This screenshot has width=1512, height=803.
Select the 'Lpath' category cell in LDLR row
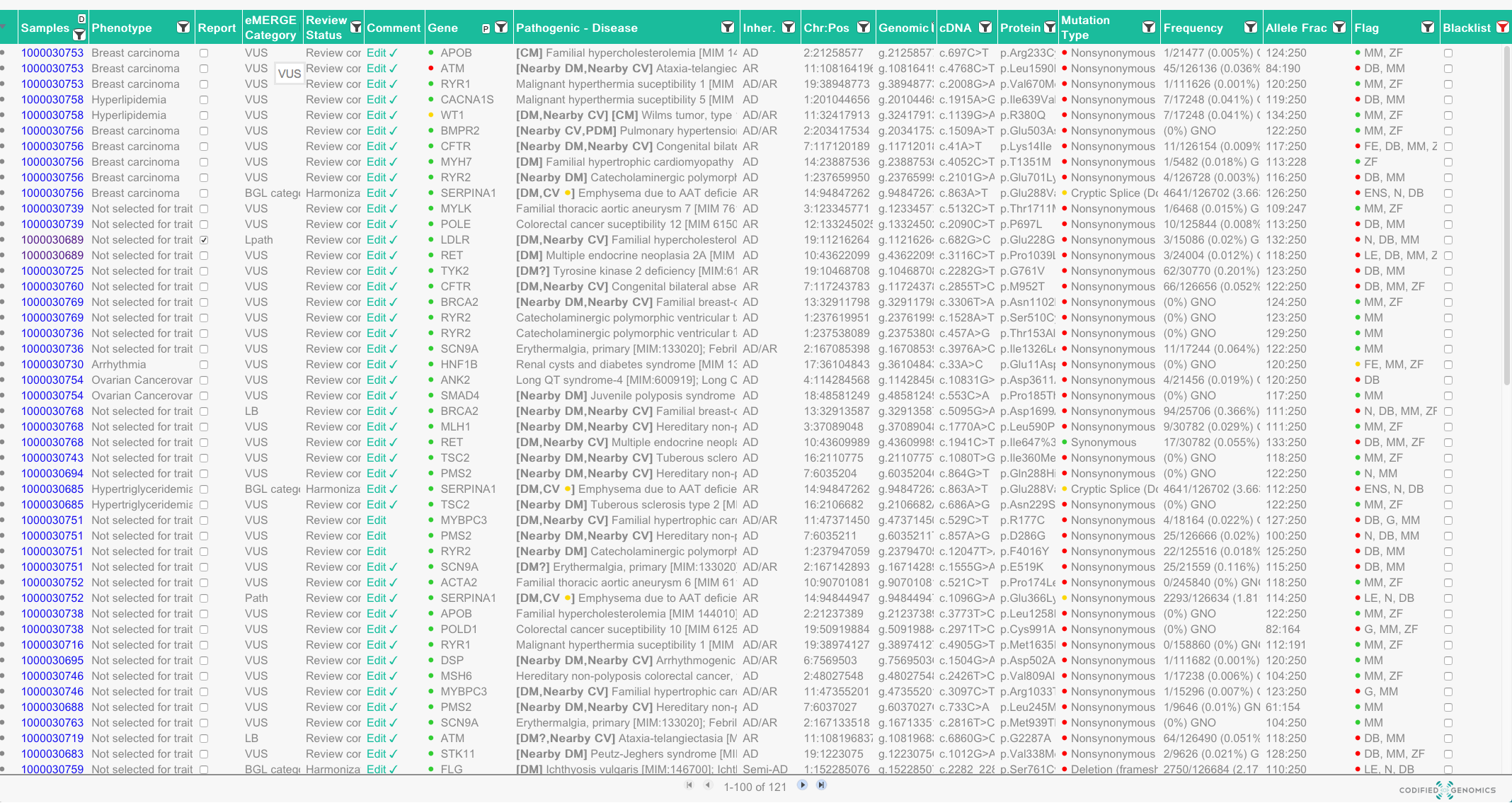(259, 240)
